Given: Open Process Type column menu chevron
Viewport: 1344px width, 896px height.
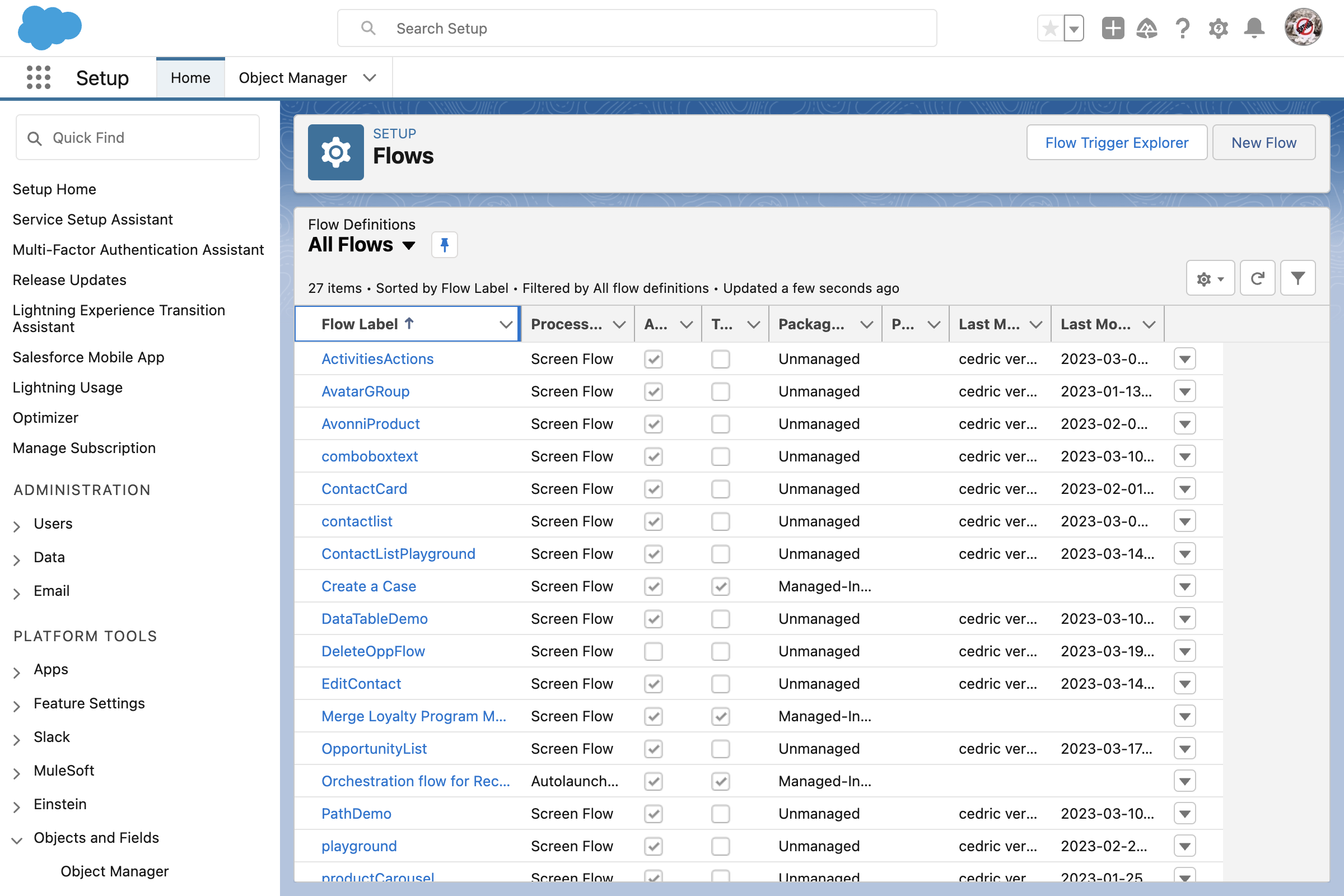Looking at the screenshot, I should tap(619, 325).
